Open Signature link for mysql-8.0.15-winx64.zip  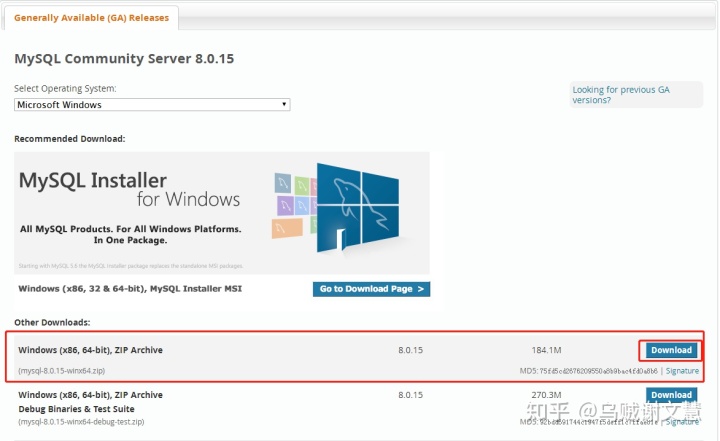click(682, 371)
